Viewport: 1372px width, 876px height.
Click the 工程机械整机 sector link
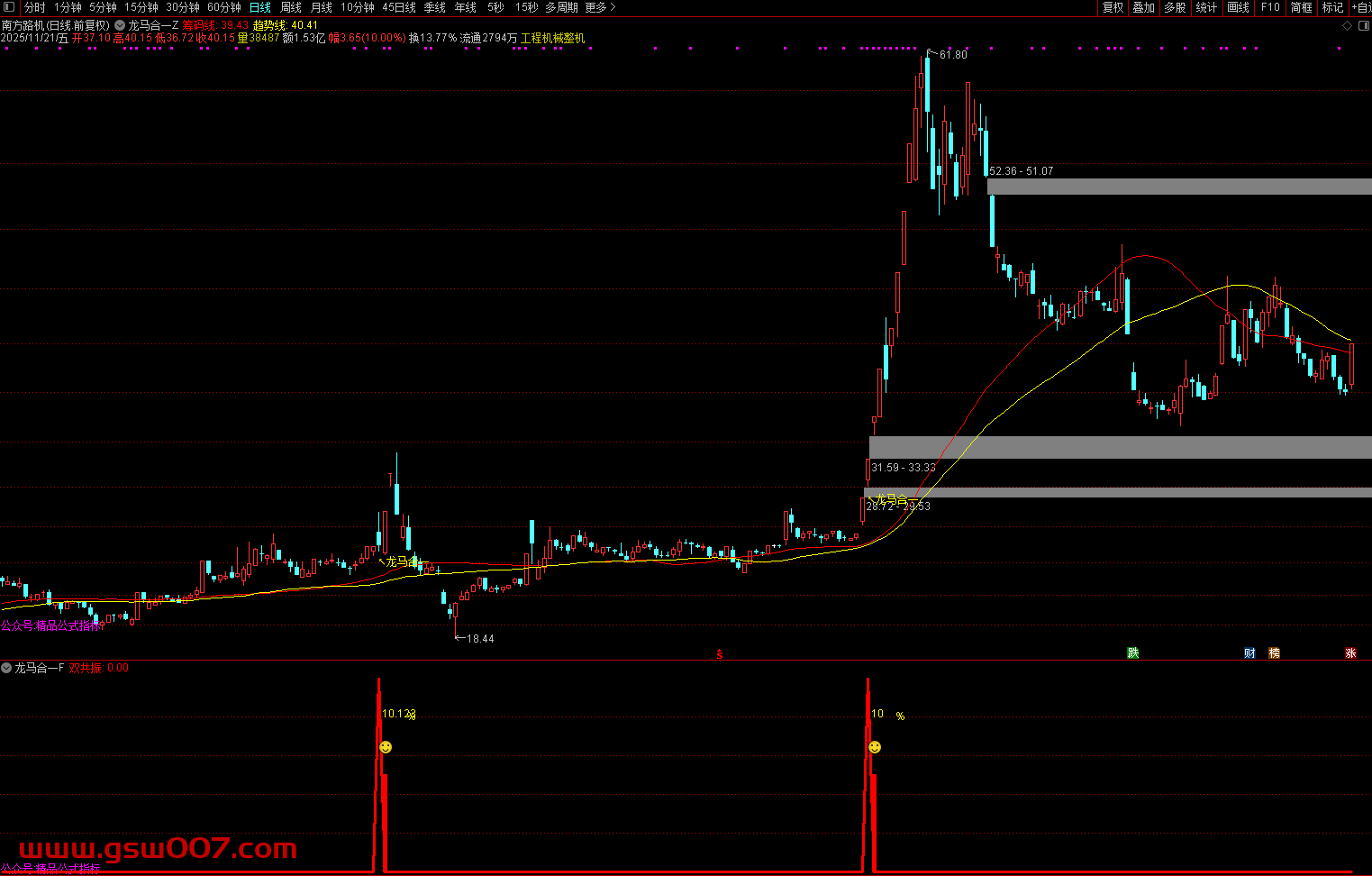(x=552, y=38)
